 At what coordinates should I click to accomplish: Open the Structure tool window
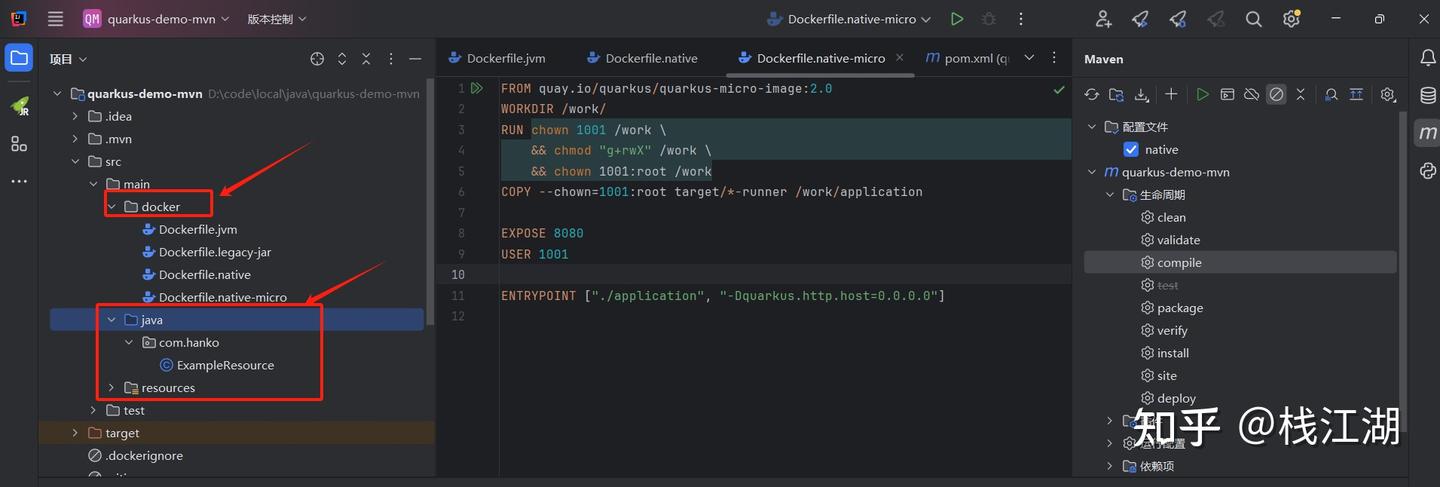click(19, 144)
